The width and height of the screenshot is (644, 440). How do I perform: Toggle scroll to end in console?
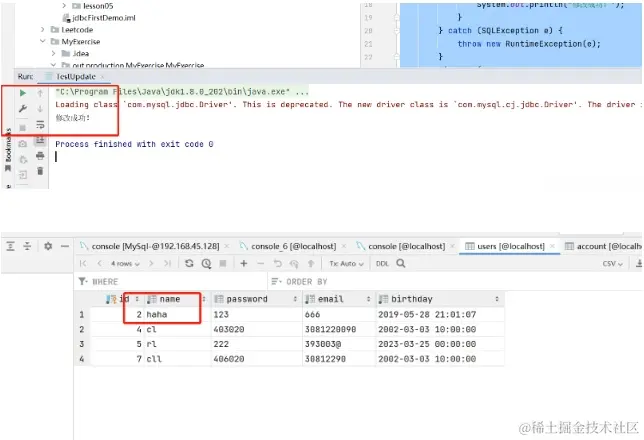click(x=40, y=141)
